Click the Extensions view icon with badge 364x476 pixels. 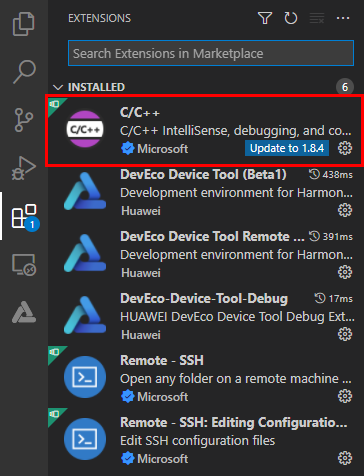coord(24,217)
